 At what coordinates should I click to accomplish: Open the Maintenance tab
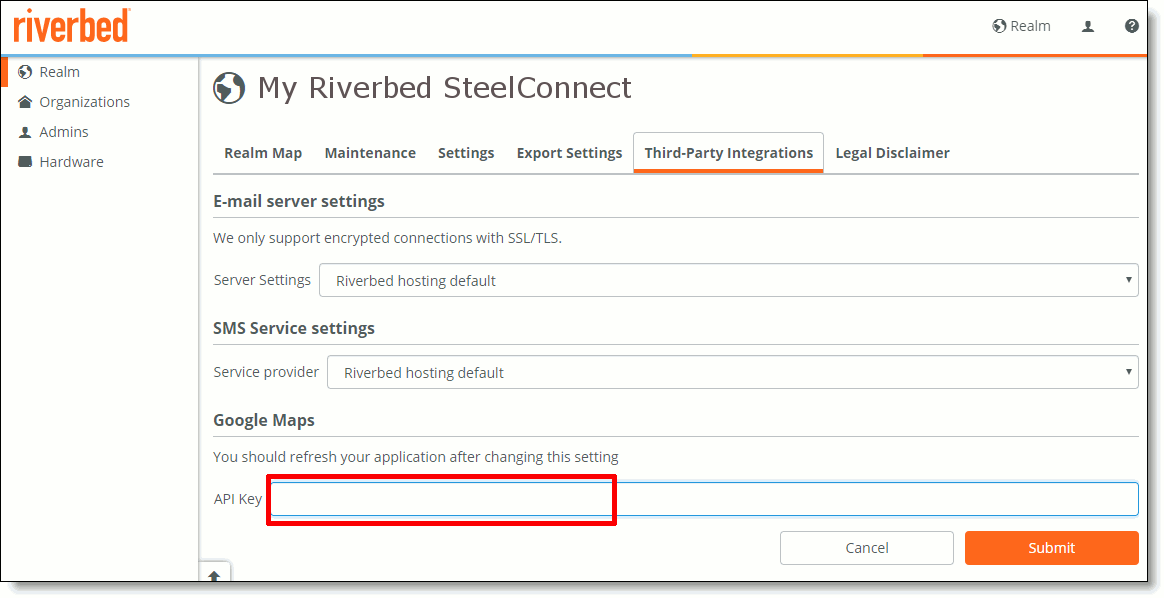(370, 153)
